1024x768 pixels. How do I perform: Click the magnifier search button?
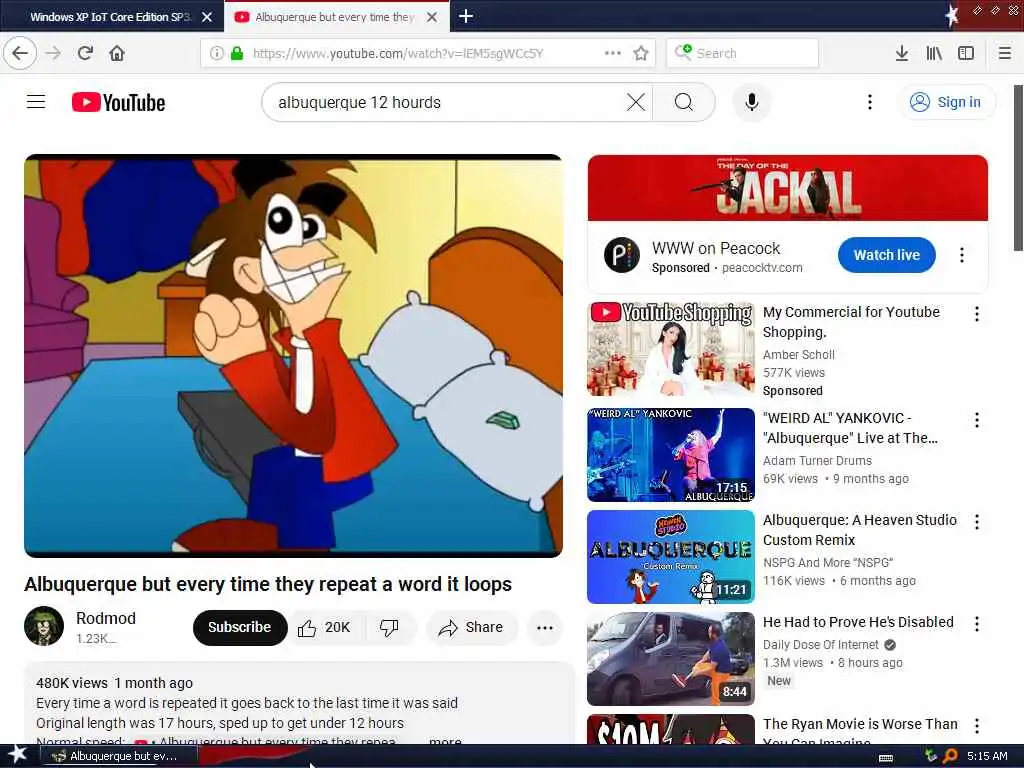point(684,103)
